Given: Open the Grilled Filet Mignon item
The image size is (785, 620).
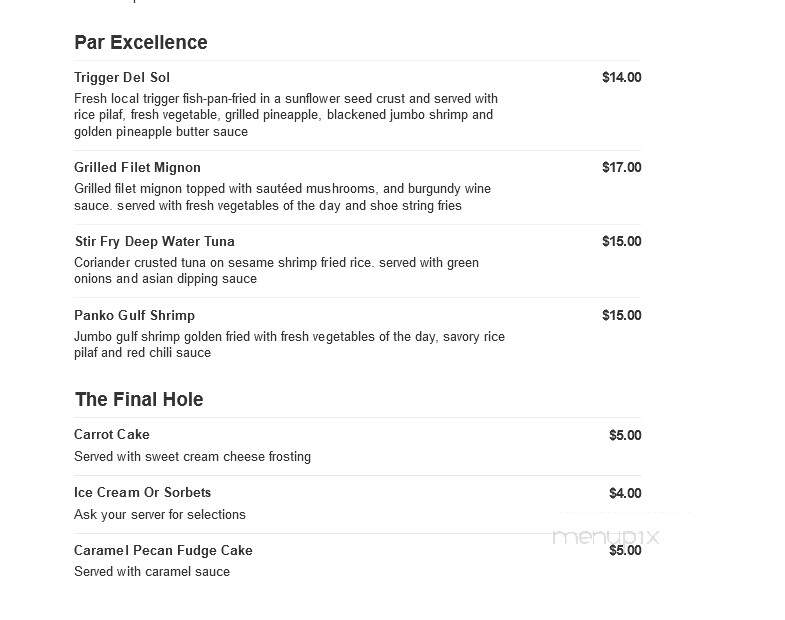Looking at the screenshot, I should pyautogui.click(x=137, y=167).
